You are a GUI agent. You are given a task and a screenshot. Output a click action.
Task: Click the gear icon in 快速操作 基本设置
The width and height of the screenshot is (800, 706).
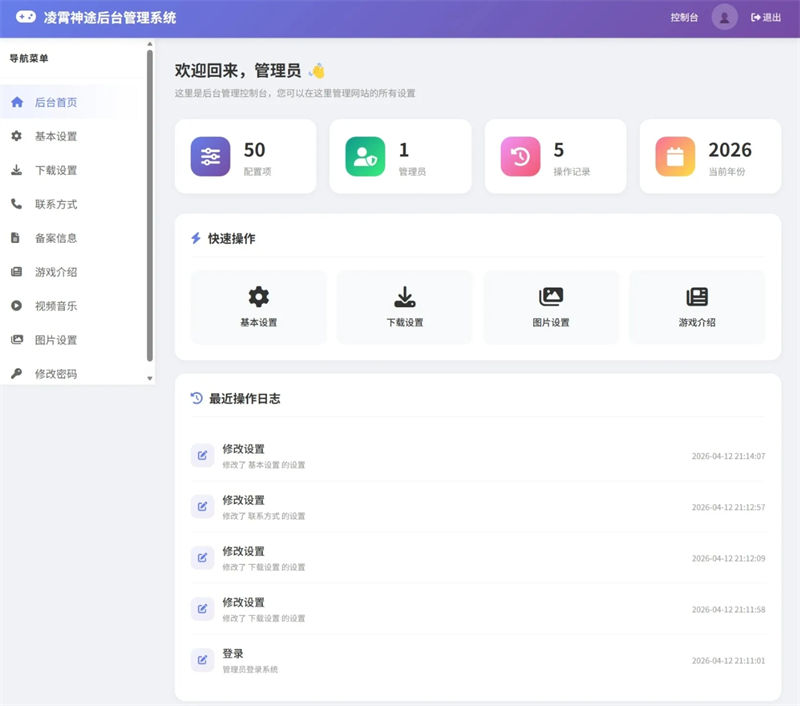(x=258, y=296)
